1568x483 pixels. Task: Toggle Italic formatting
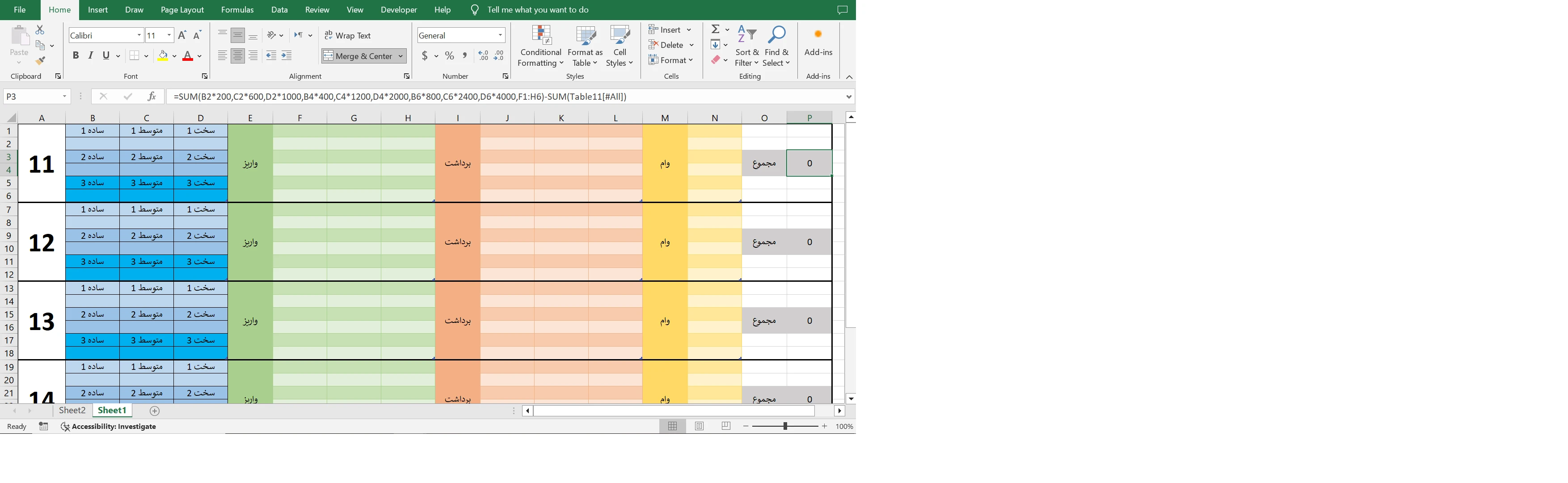tap(91, 55)
